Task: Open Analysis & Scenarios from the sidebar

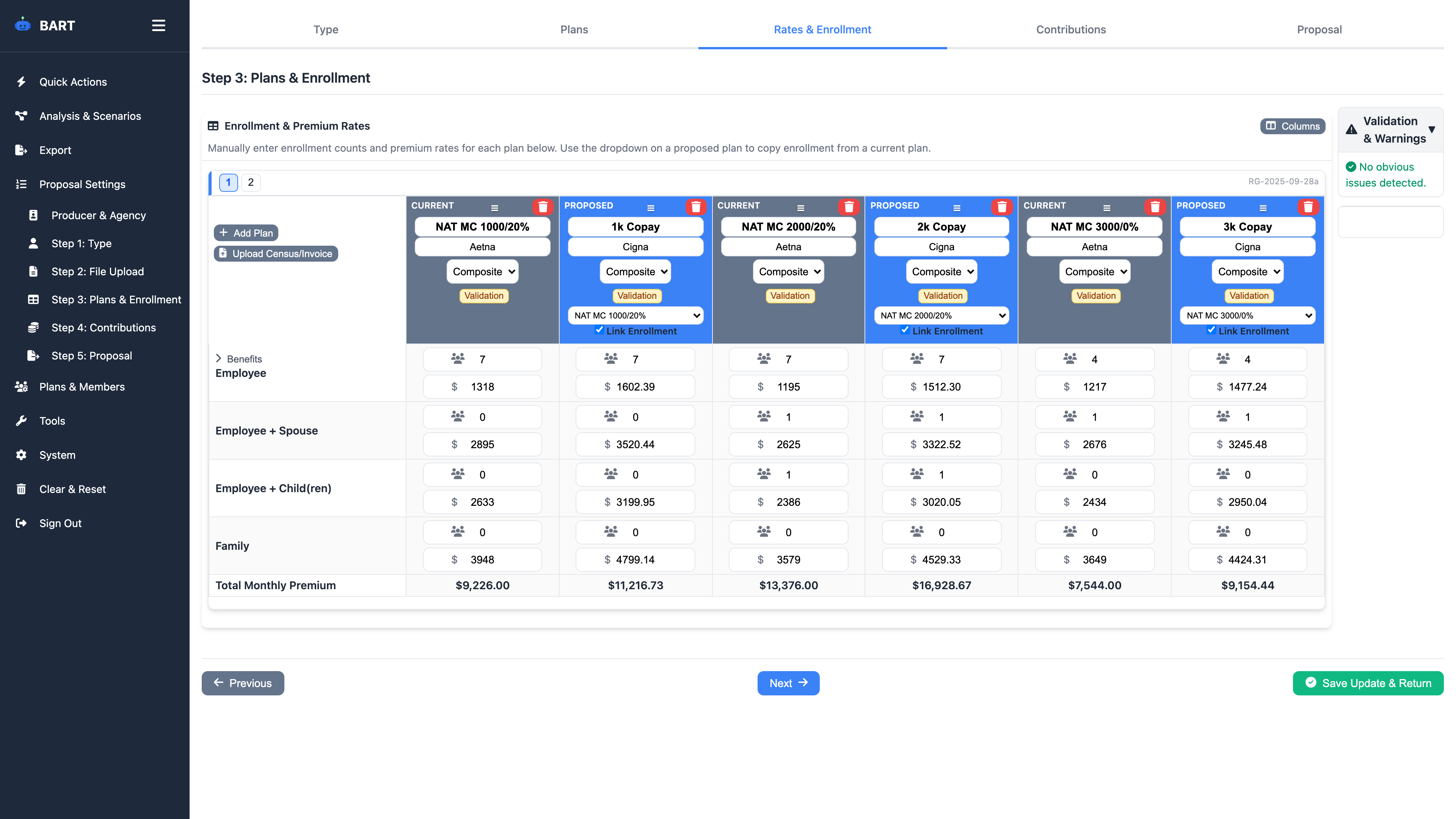Action: coord(90,116)
